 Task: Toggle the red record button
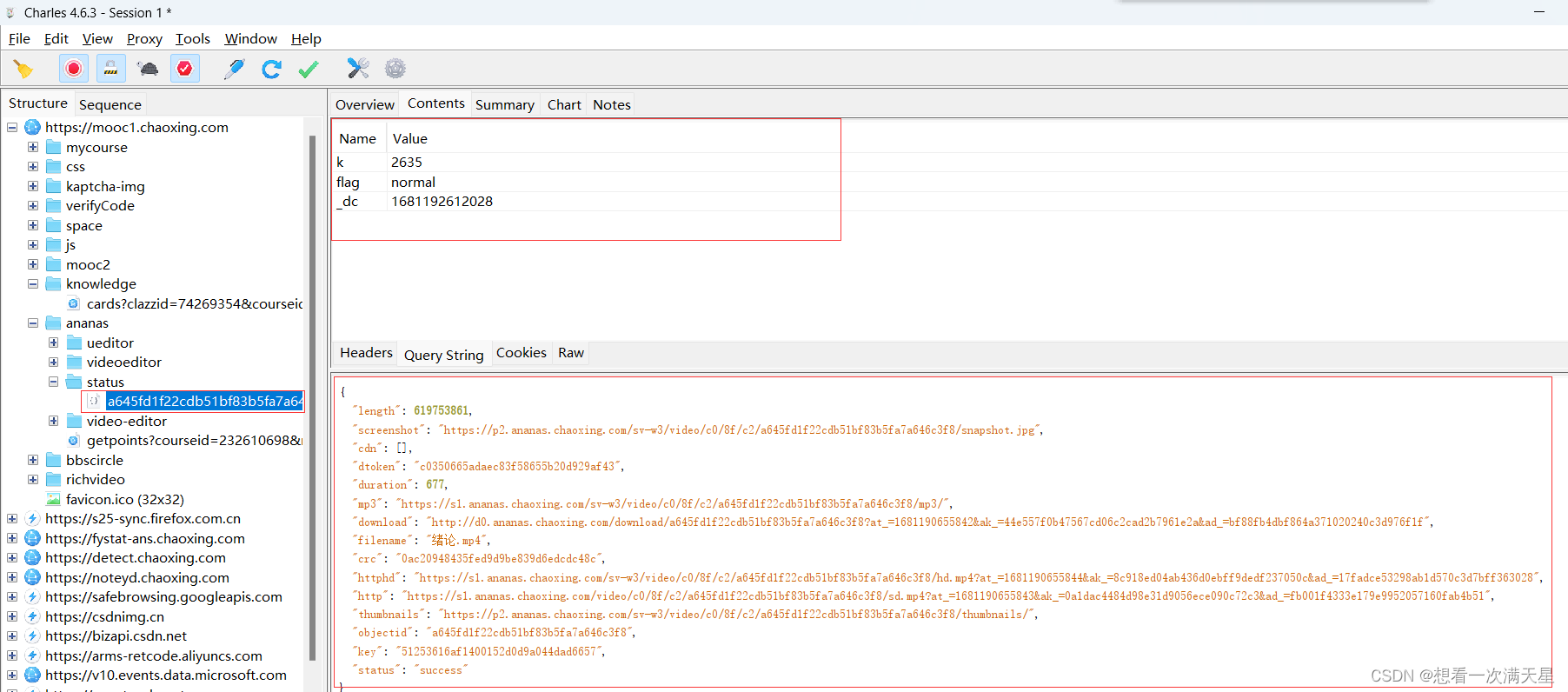point(74,69)
